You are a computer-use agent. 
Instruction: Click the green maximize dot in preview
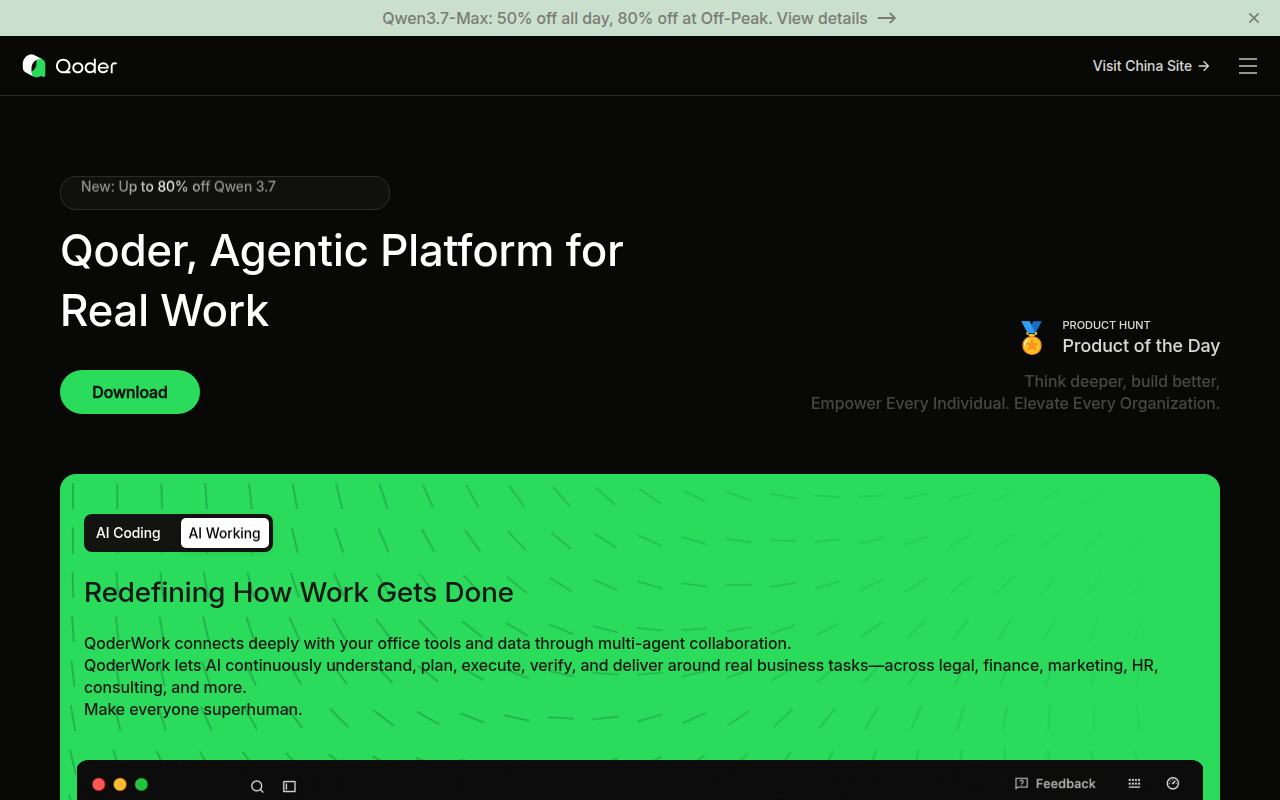tap(141, 785)
